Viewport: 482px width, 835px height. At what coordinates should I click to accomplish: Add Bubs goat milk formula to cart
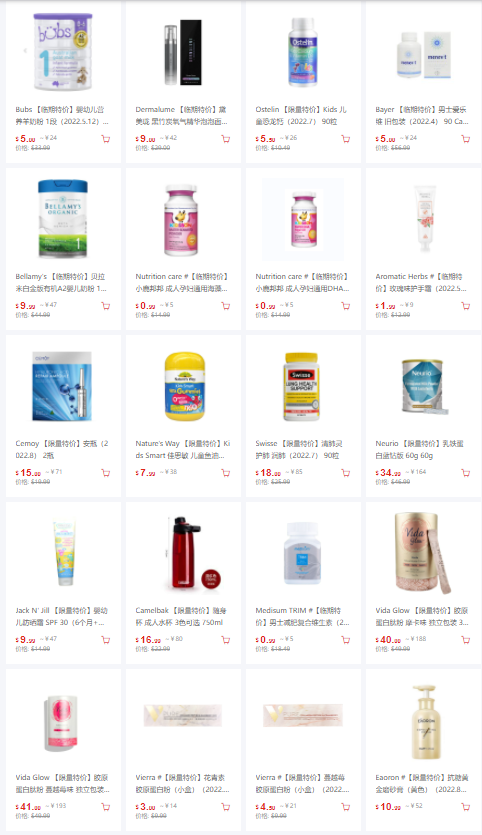tap(105, 139)
